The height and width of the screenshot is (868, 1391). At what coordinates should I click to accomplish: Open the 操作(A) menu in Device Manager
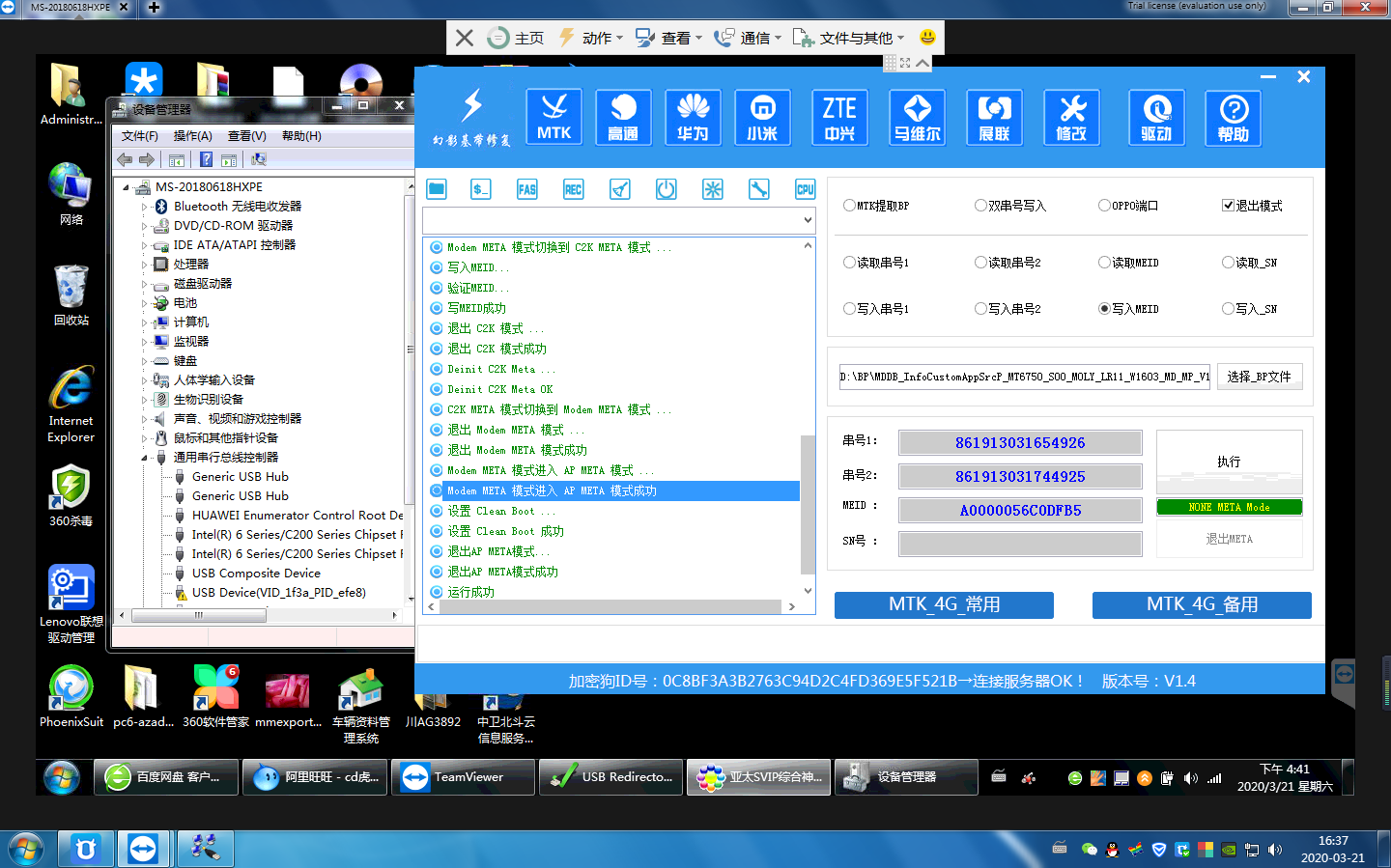tap(192, 136)
